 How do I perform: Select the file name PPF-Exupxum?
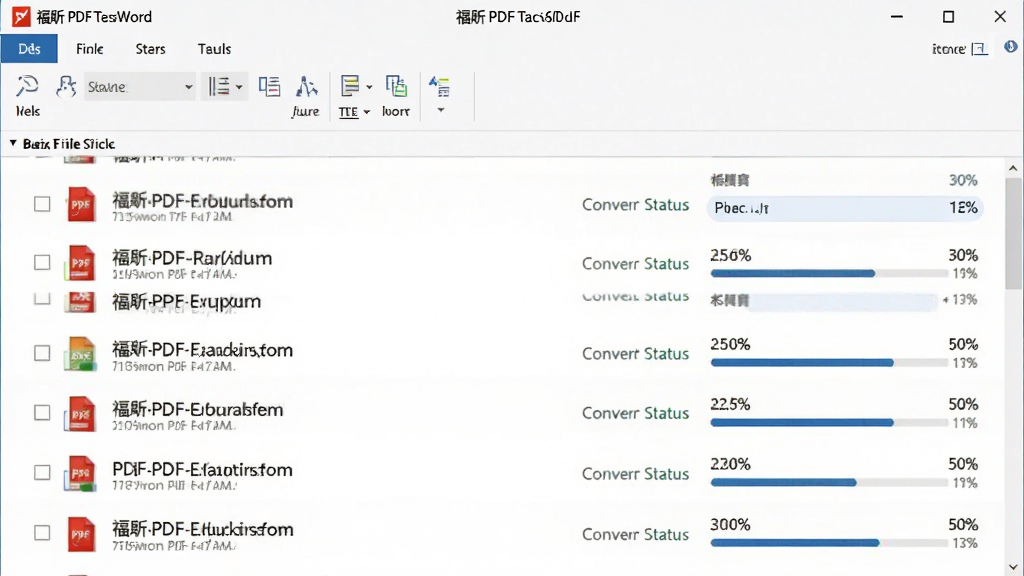(x=186, y=302)
